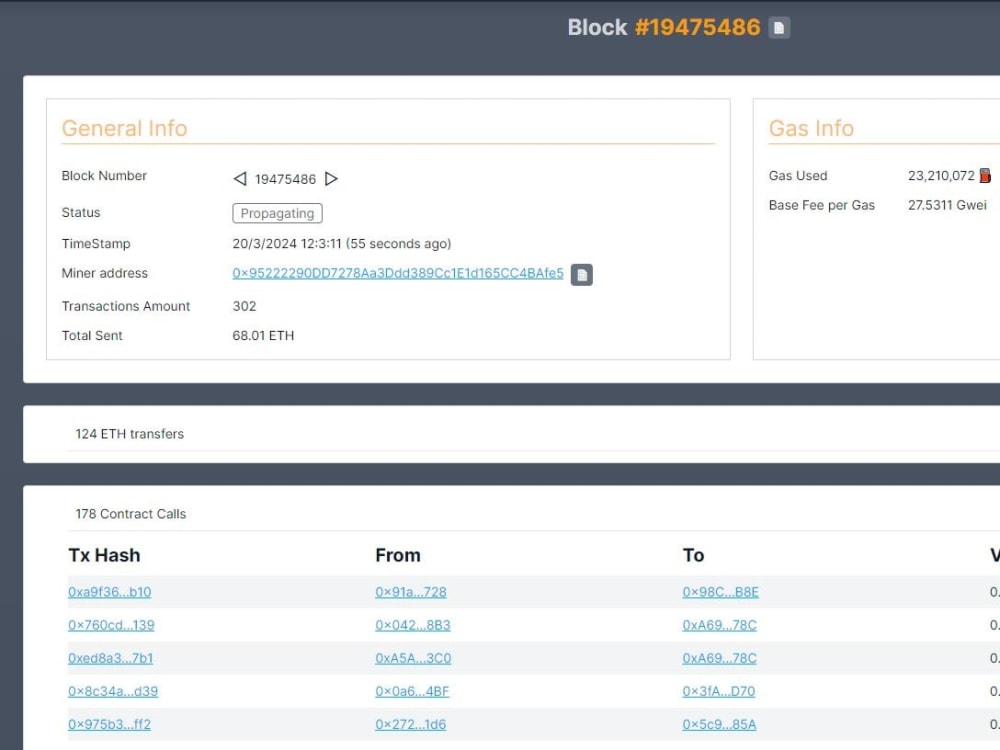
Task: Expand the 124 ETH transfers section
Action: (x=129, y=434)
